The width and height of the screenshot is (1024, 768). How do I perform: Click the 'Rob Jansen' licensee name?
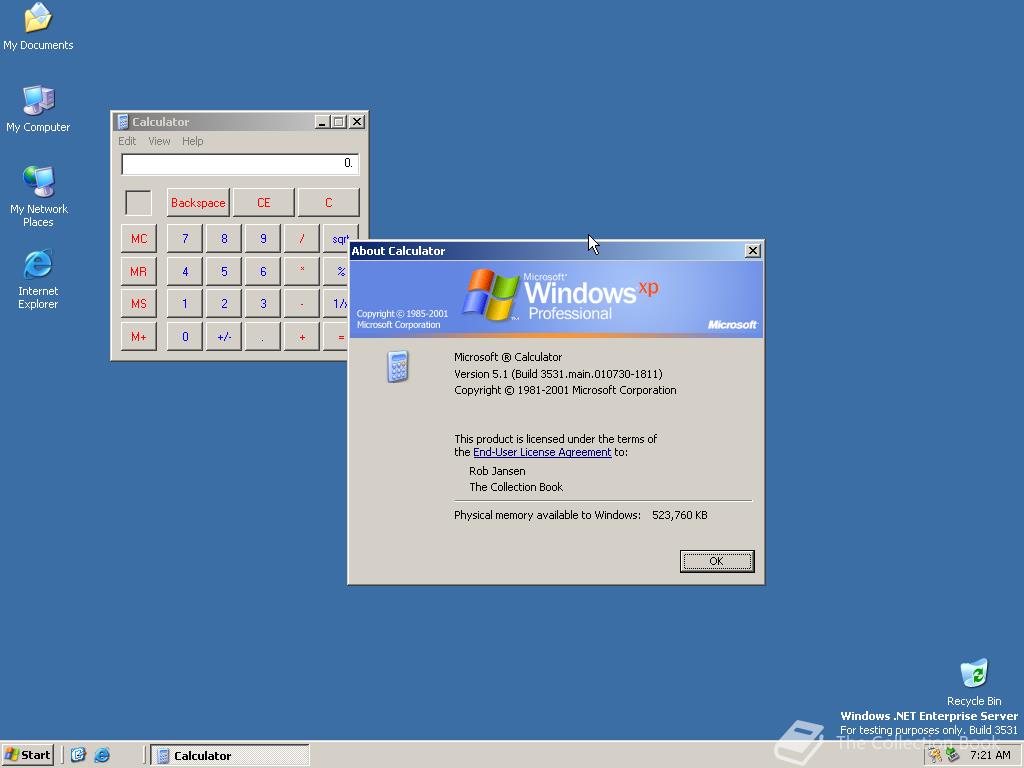497,471
